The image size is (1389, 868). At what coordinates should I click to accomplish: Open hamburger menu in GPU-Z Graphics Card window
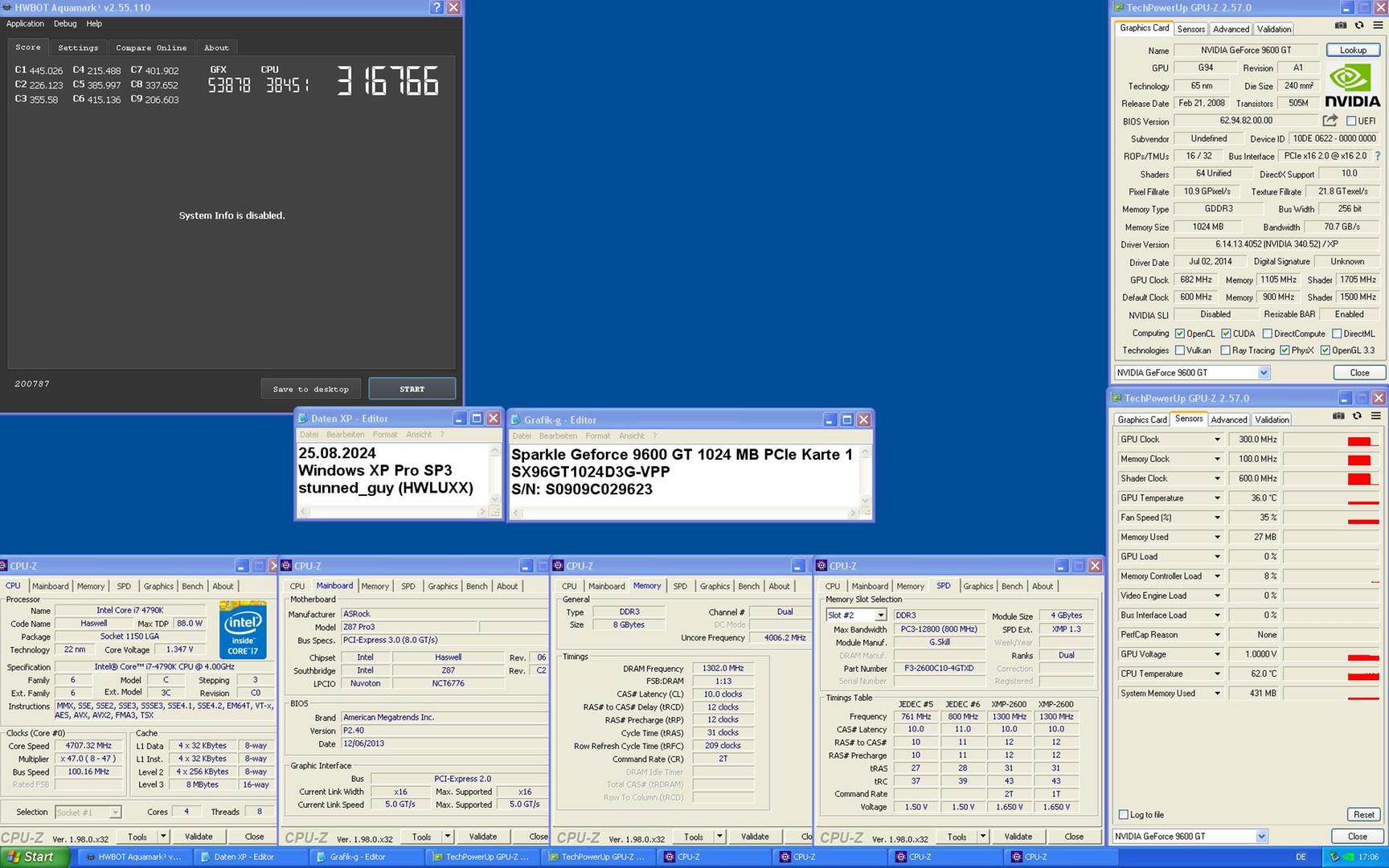point(1378,26)
